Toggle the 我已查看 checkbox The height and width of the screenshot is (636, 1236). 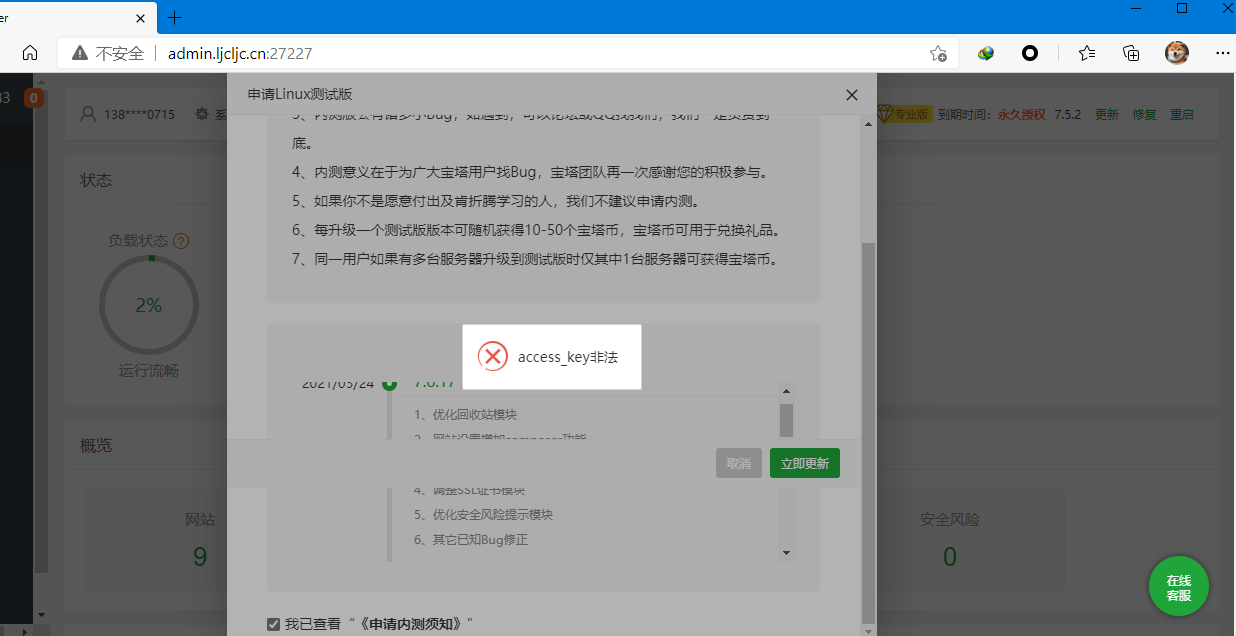click(274, 624)
